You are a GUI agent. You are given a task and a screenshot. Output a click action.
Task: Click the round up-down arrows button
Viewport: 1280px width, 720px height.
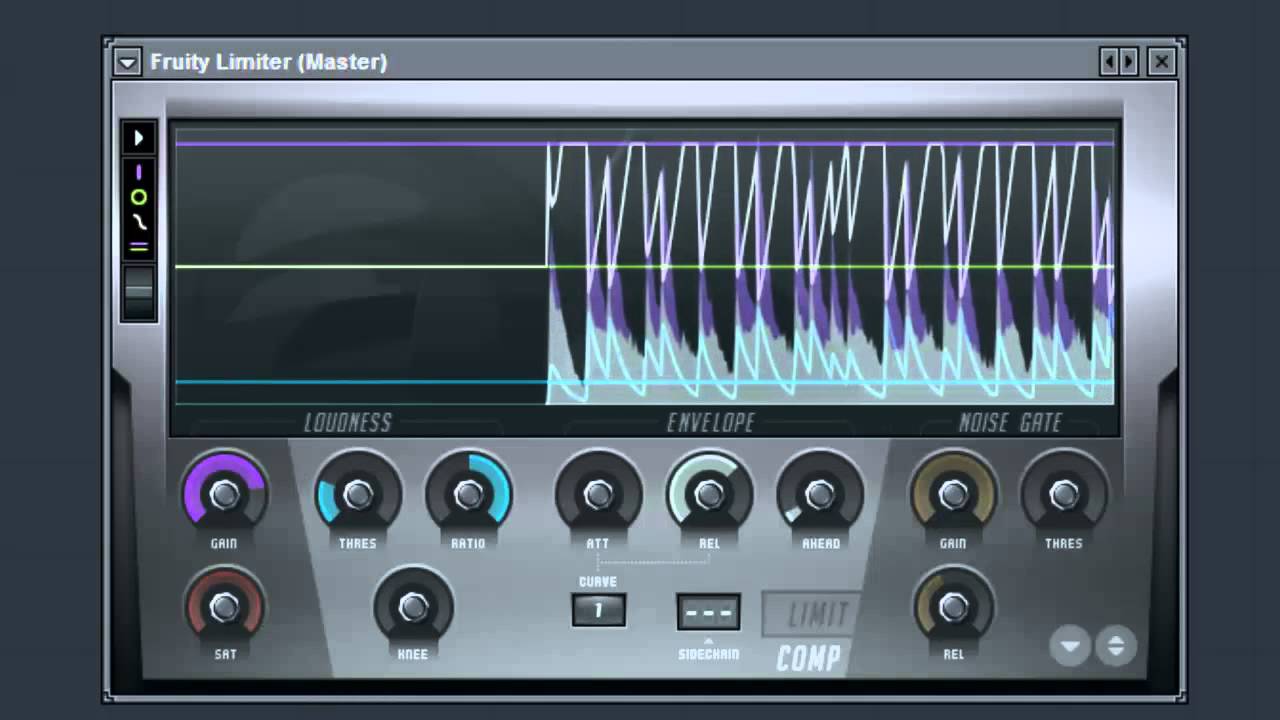pyautogui.click(x=1116, y=646)
